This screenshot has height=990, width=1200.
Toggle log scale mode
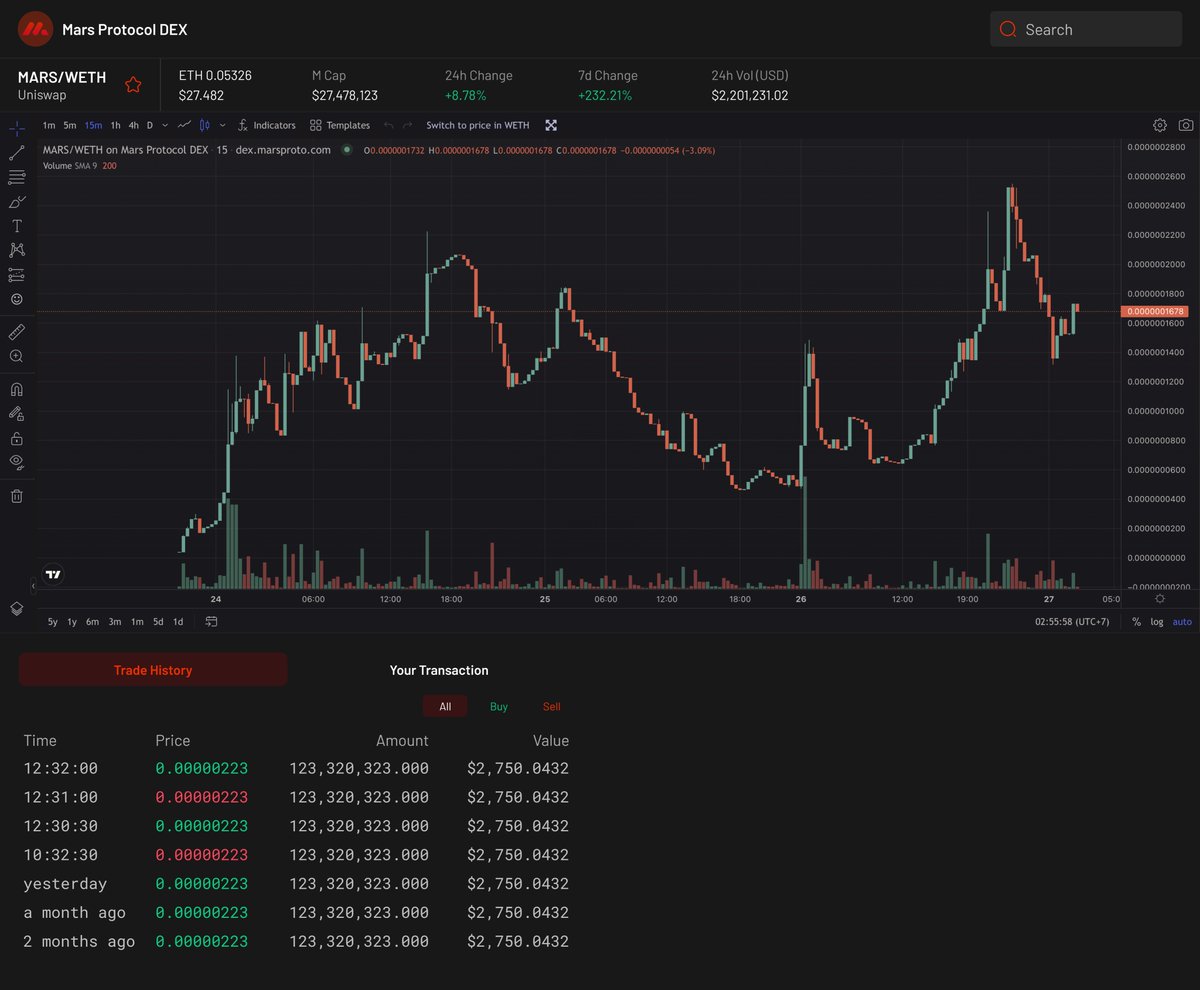[x=1157, y=621]
